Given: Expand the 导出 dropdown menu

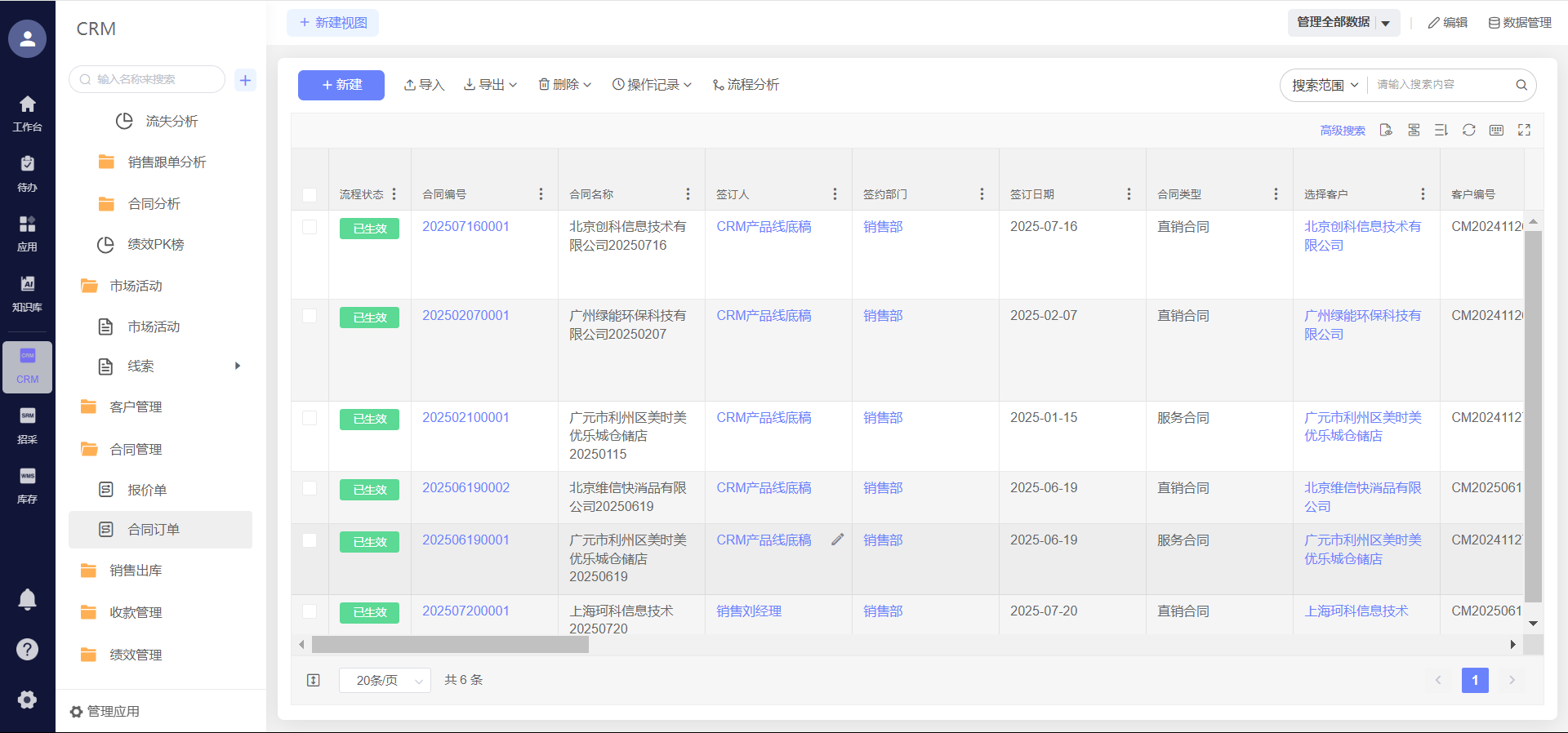Looking at the screenshot, I should pyautogui.click(x=490, y=85).
